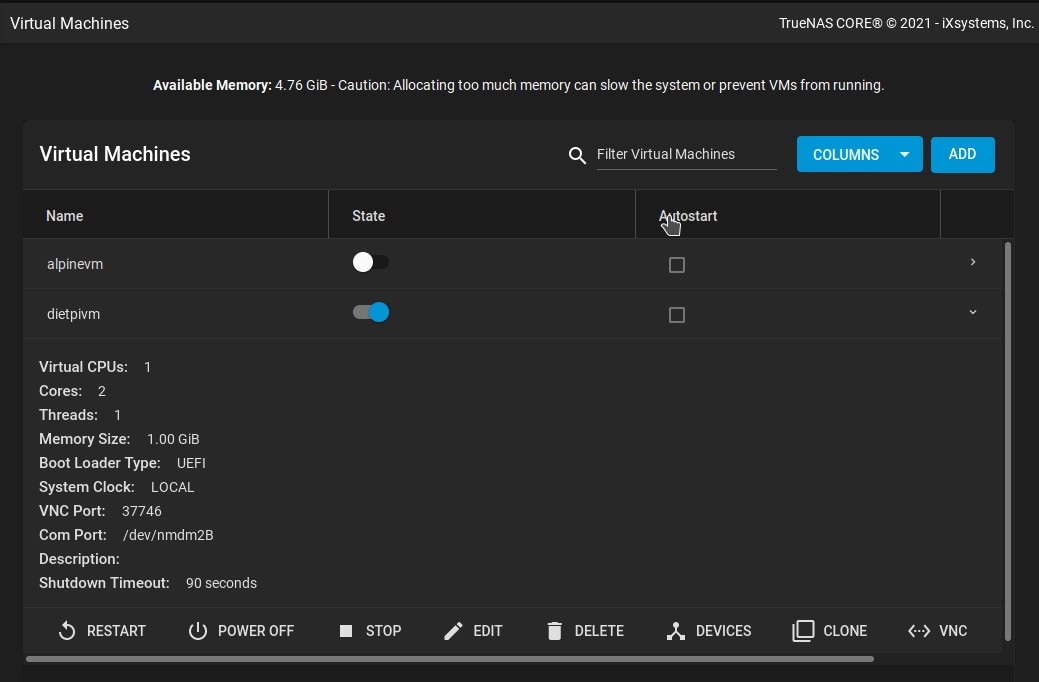Click the Clone copy icon
This screenshot has width=1039, height=682.
point(803,631)
